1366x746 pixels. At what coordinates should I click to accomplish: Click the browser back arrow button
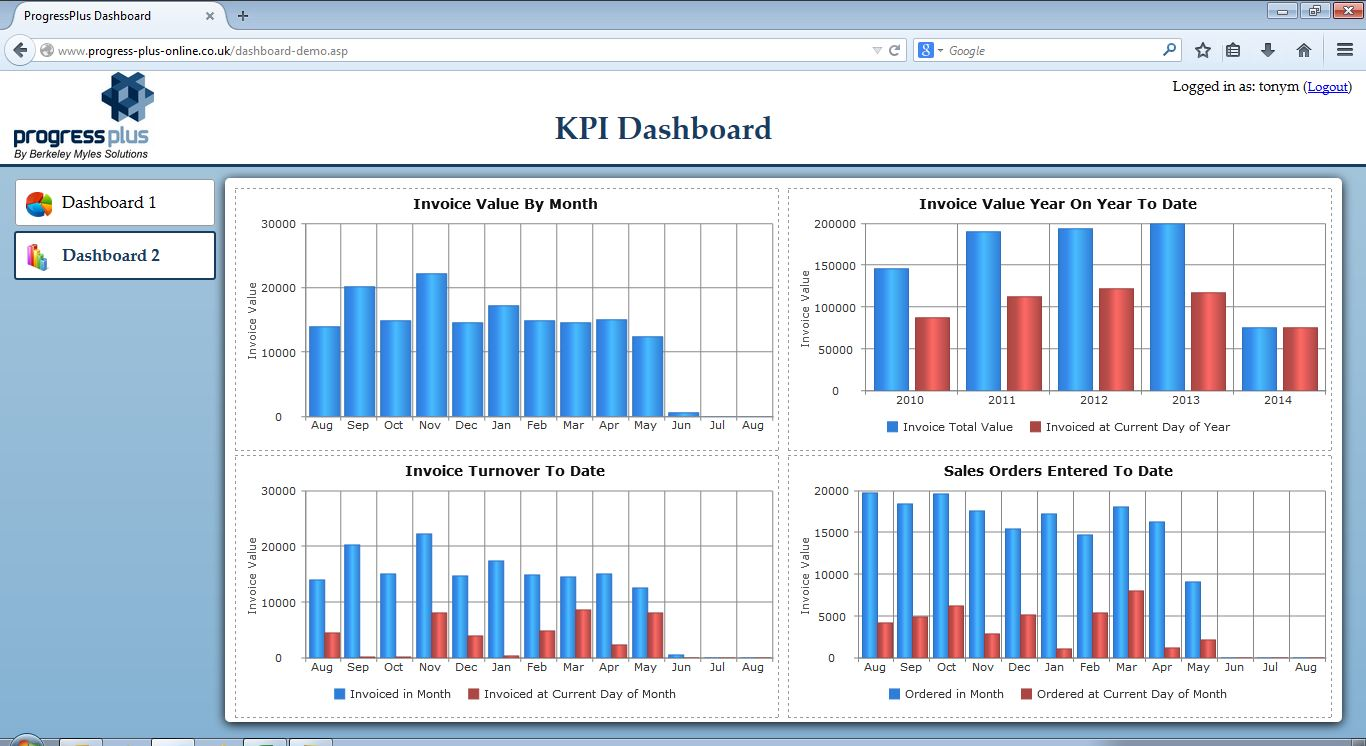pos(20,50)
